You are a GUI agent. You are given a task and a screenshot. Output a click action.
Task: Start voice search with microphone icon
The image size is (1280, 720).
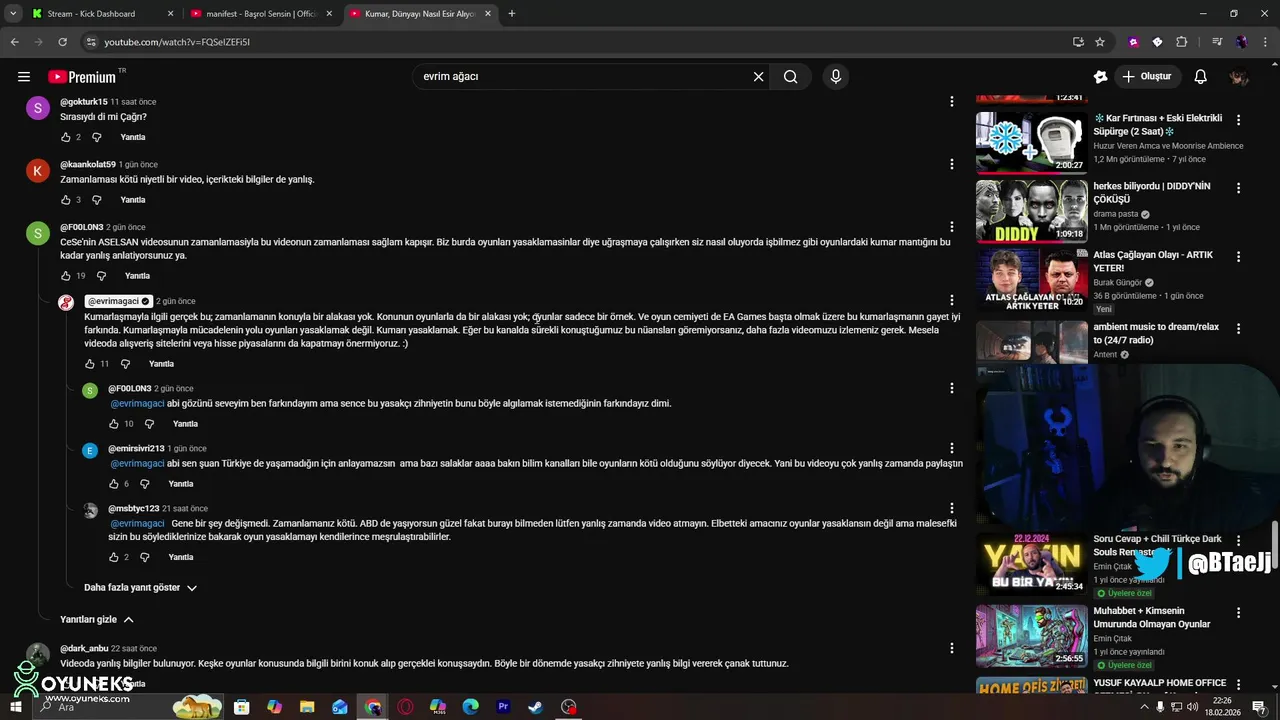836,77
